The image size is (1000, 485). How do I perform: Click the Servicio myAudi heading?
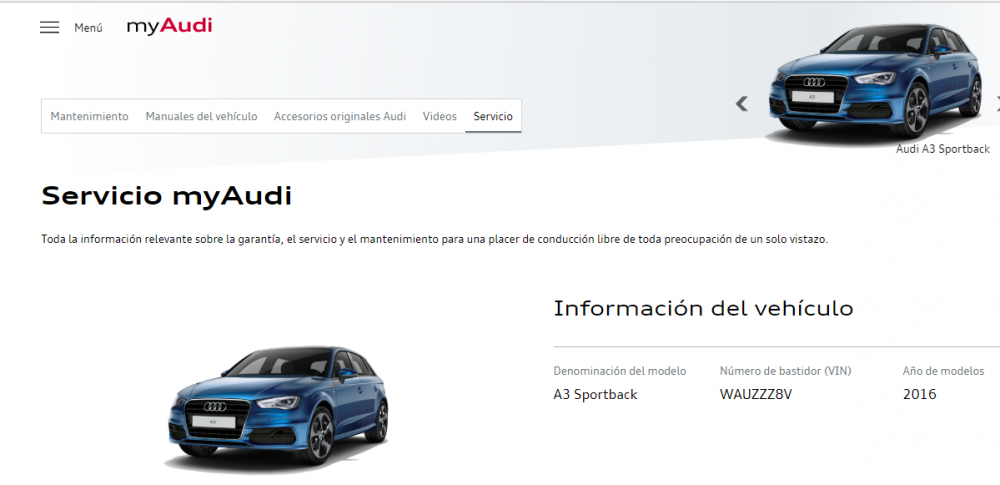point(166,196)
